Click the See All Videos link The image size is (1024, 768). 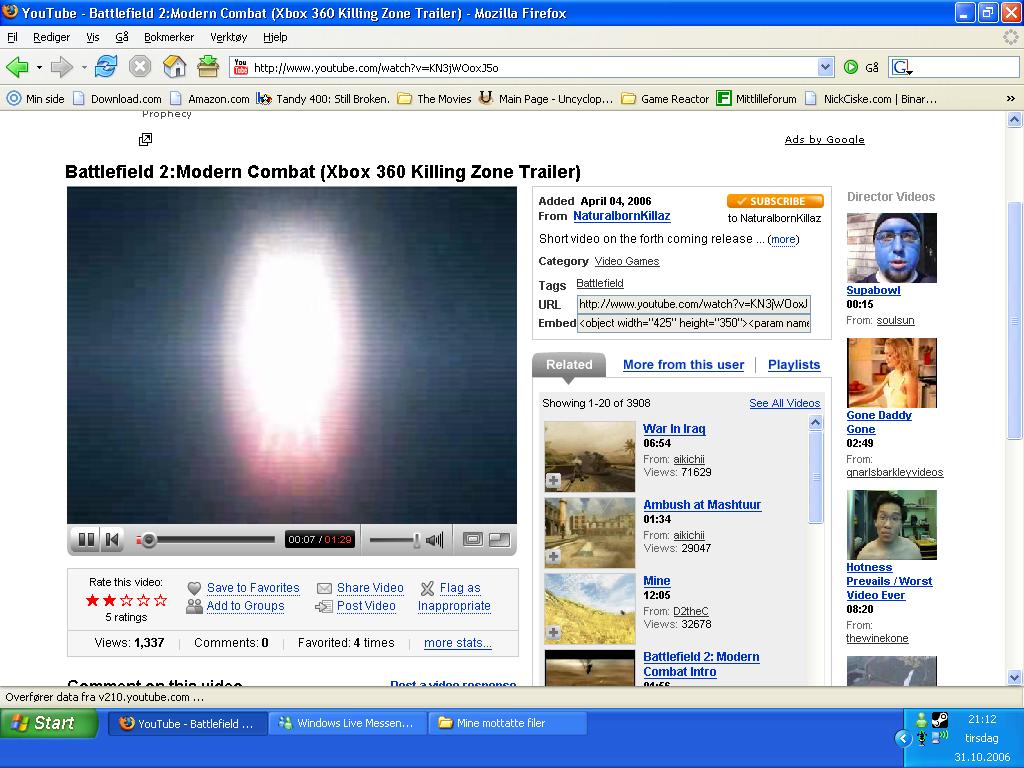[x=784, y=404]
